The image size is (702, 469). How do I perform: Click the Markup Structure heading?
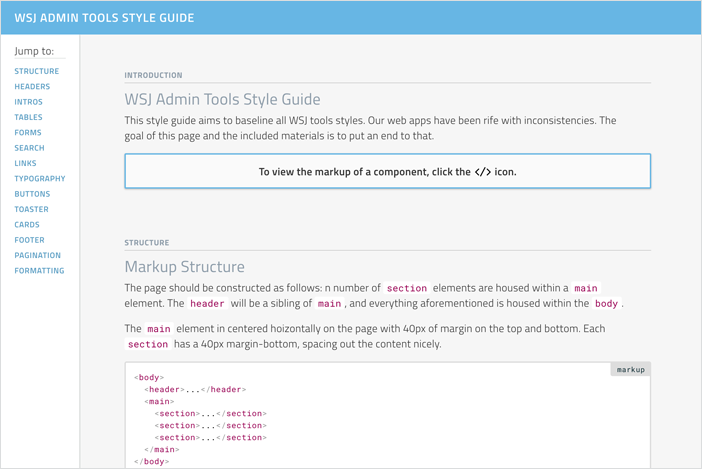pos(184,267)
